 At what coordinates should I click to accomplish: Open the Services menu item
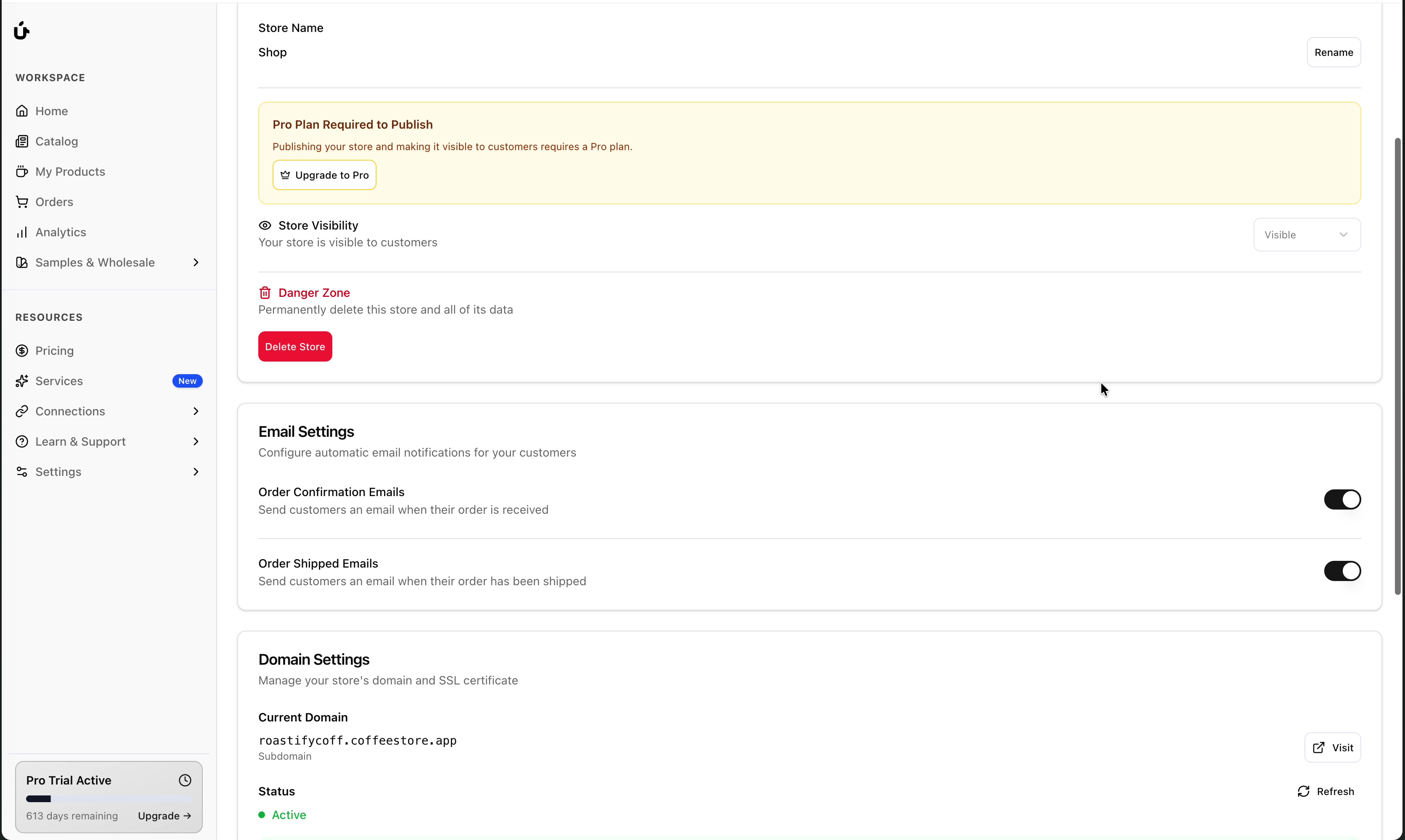(59, 381)
